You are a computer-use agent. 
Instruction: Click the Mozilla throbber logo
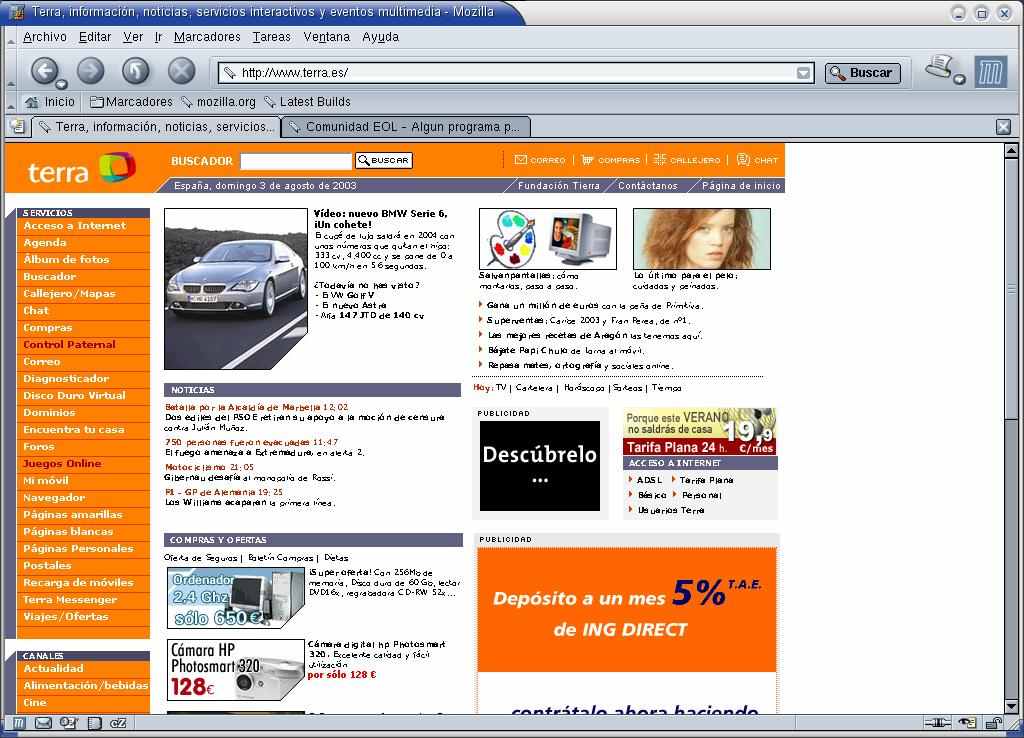pyautogui.click(x=991, y=72)
